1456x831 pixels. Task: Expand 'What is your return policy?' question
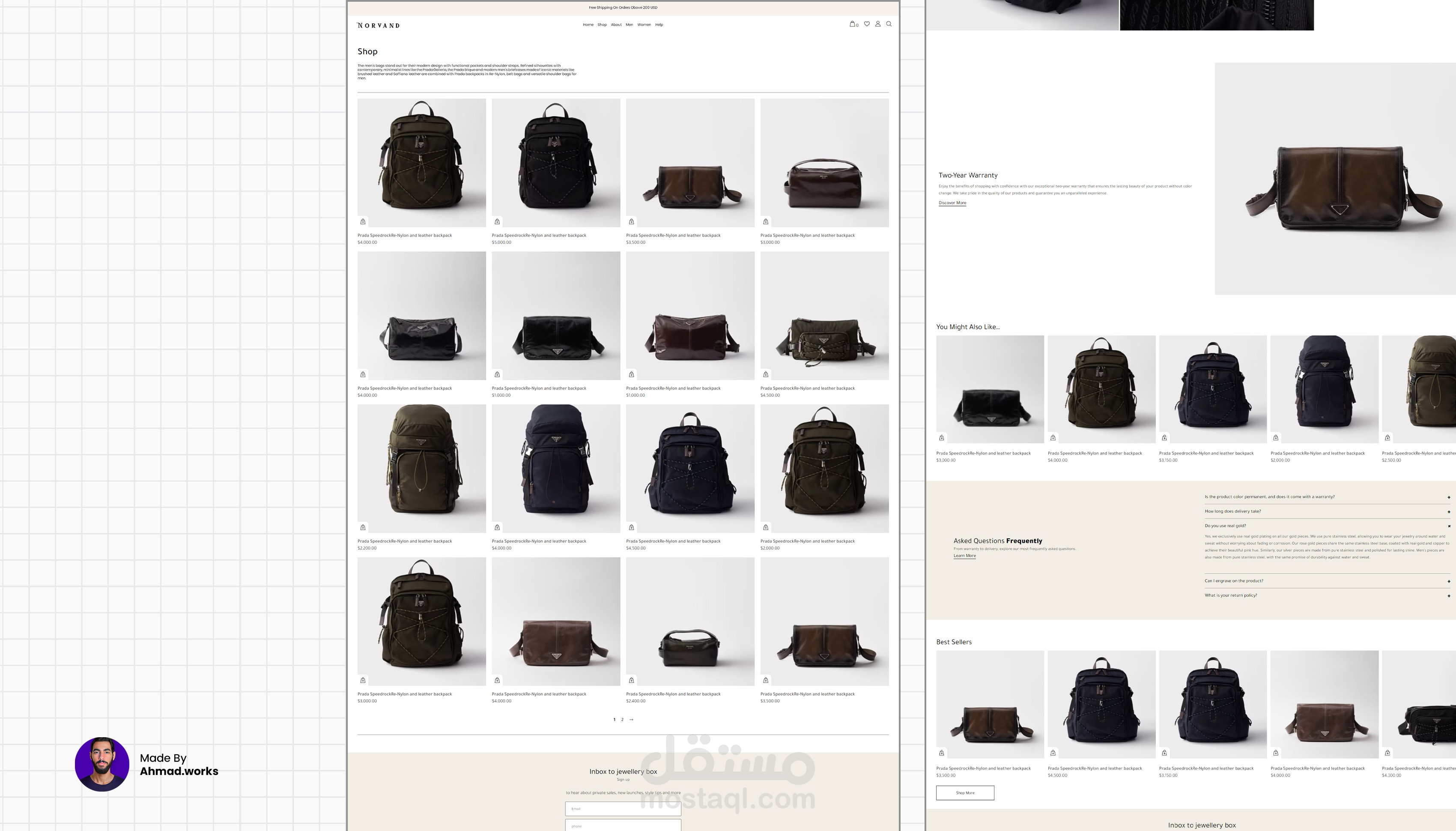[1449, 596]
